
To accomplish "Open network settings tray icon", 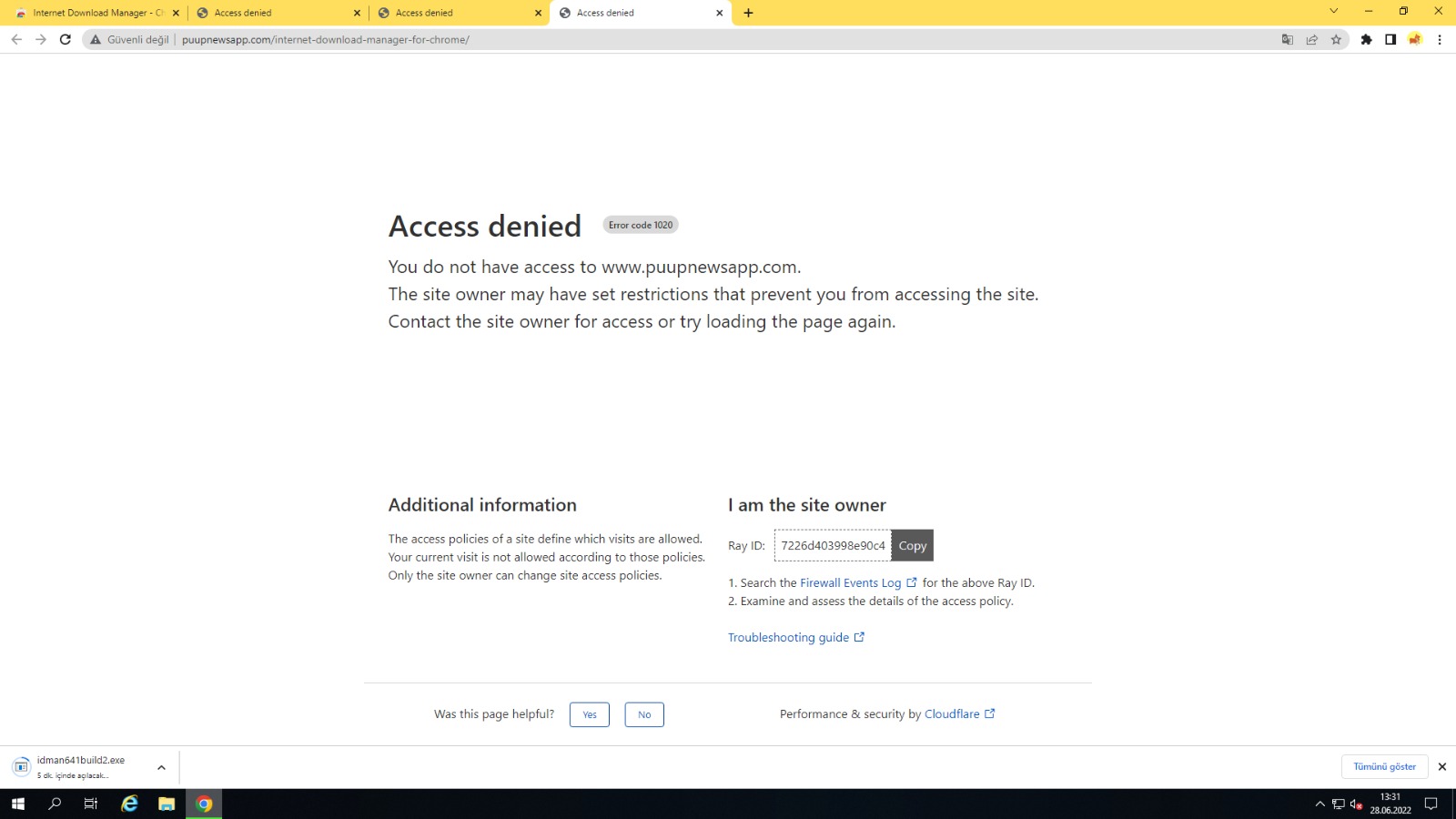I will pyautogui.click(x=1338, y=804).
